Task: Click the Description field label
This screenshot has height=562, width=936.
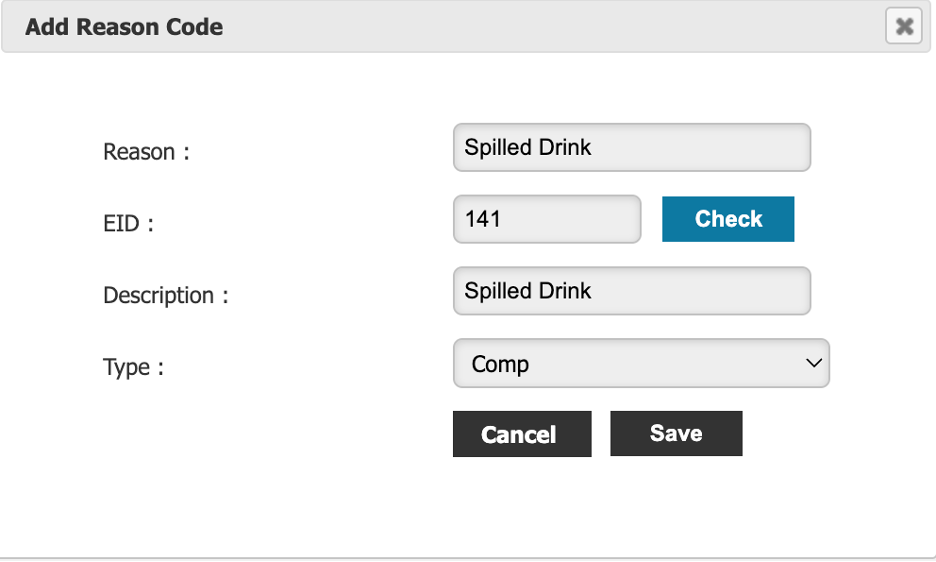Action: coord(166,295)
